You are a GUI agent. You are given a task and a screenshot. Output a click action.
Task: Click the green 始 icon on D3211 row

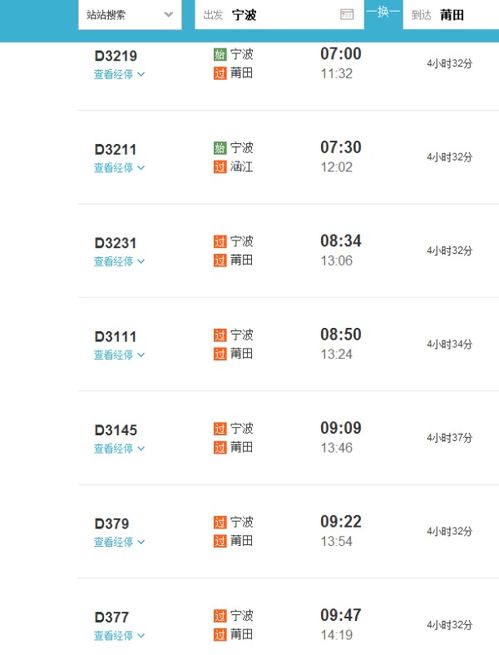(x=220, y=148)
